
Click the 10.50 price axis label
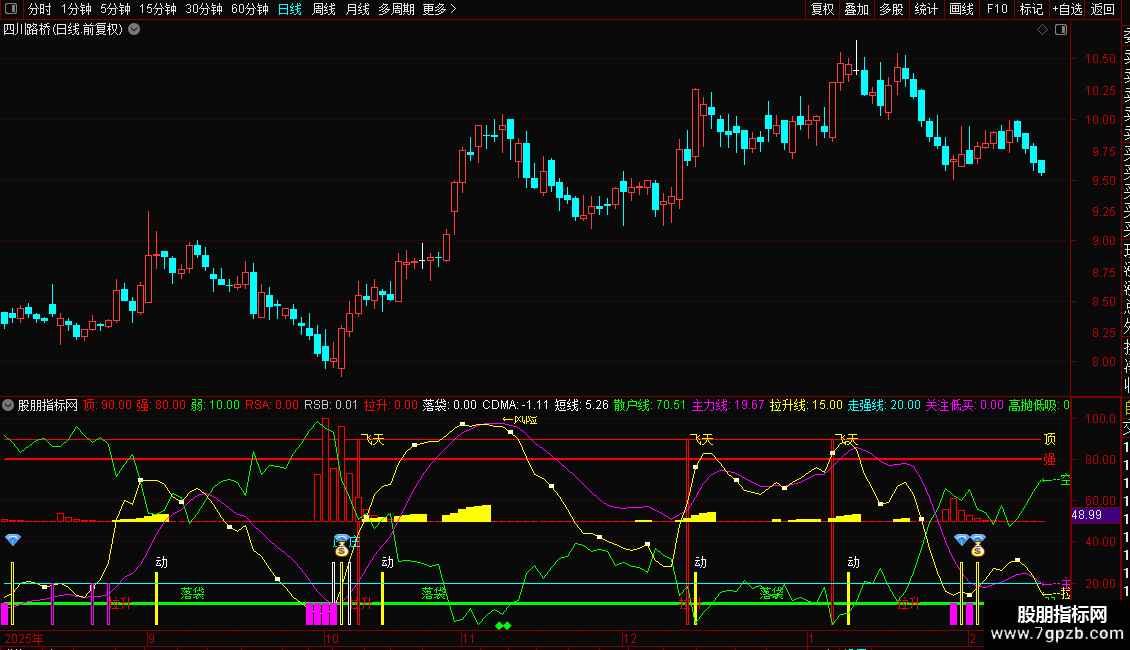(1100, 59)
